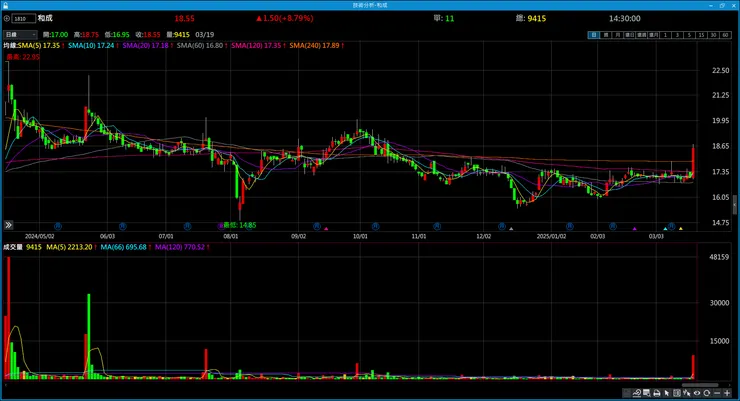Screen dimensions: 740x401
Task: Open the chart drawing/trend line tool icon
Action: 637,393
